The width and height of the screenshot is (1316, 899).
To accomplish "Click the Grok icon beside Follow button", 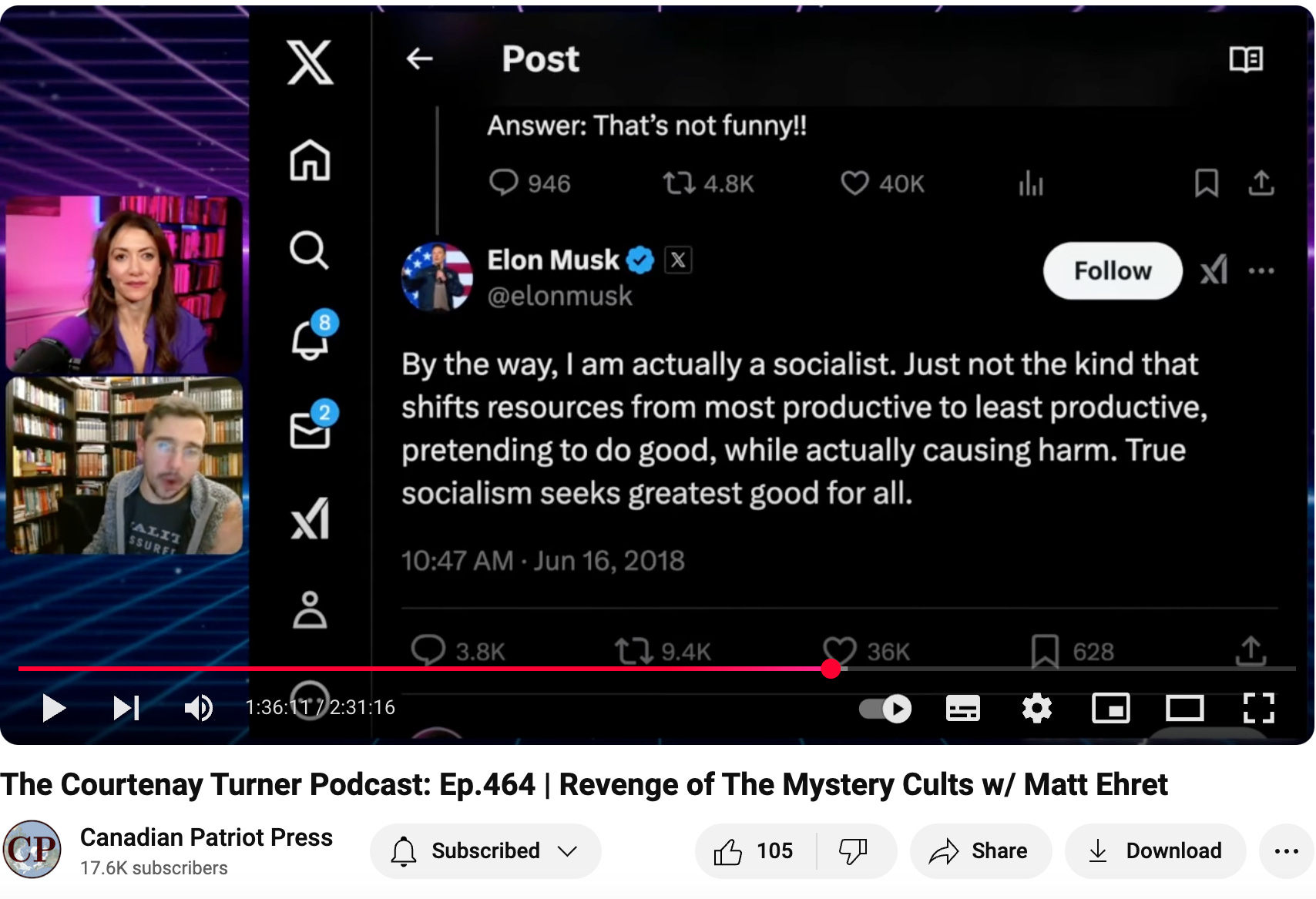I will click(x=1214, y=270).
